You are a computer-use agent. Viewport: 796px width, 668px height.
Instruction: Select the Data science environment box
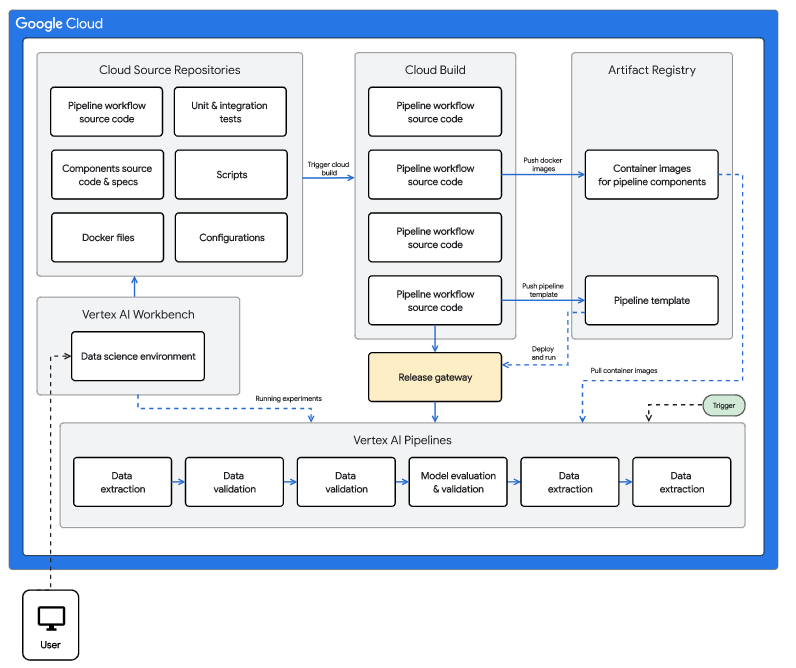[x=138, y=356]
